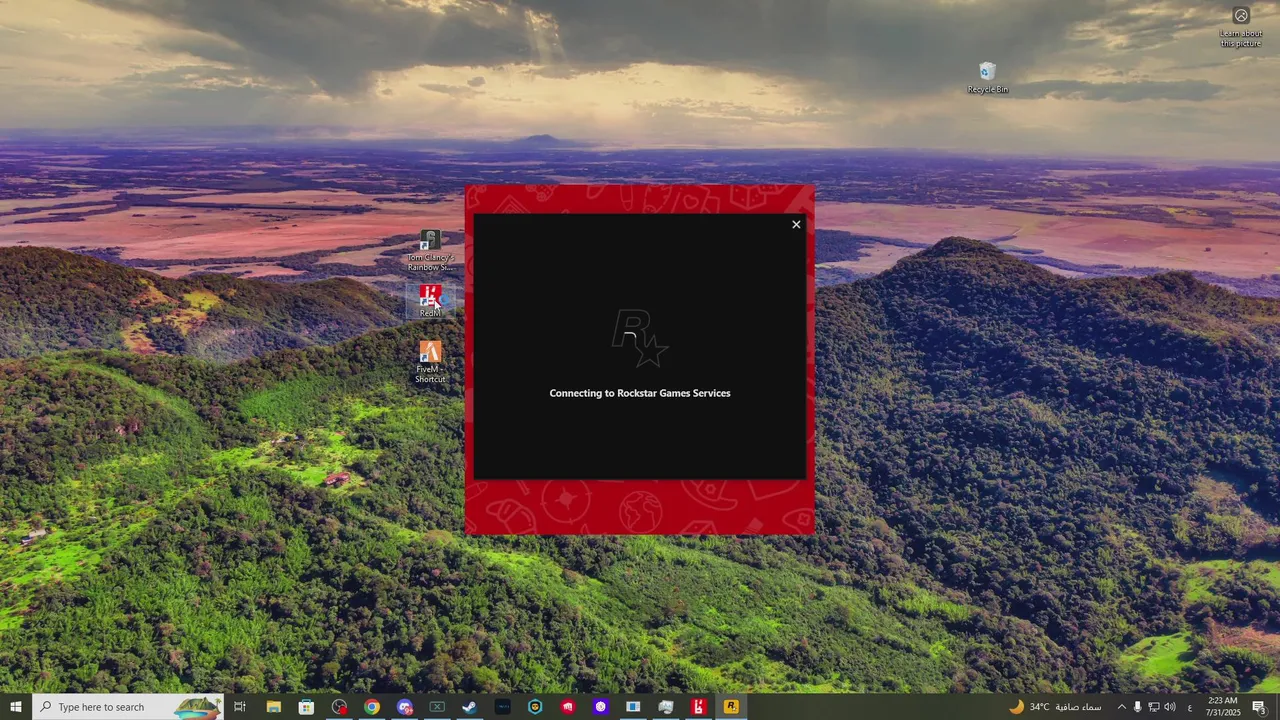Click the Rockstar Games Launcher taskbar icon
1280x720 pixels.
click(x=731, y=707)
